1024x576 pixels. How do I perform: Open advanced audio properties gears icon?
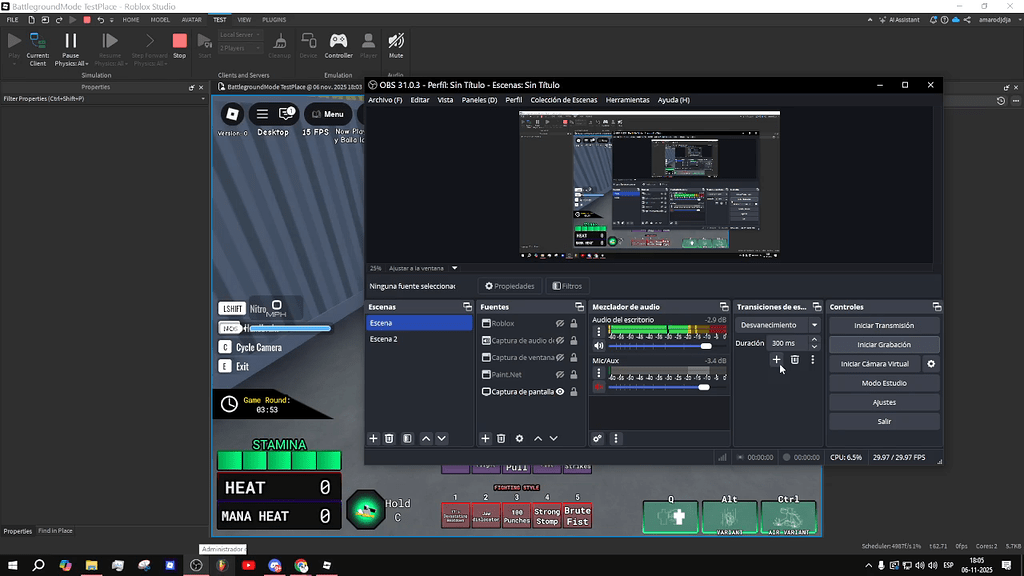coord(597,438)
